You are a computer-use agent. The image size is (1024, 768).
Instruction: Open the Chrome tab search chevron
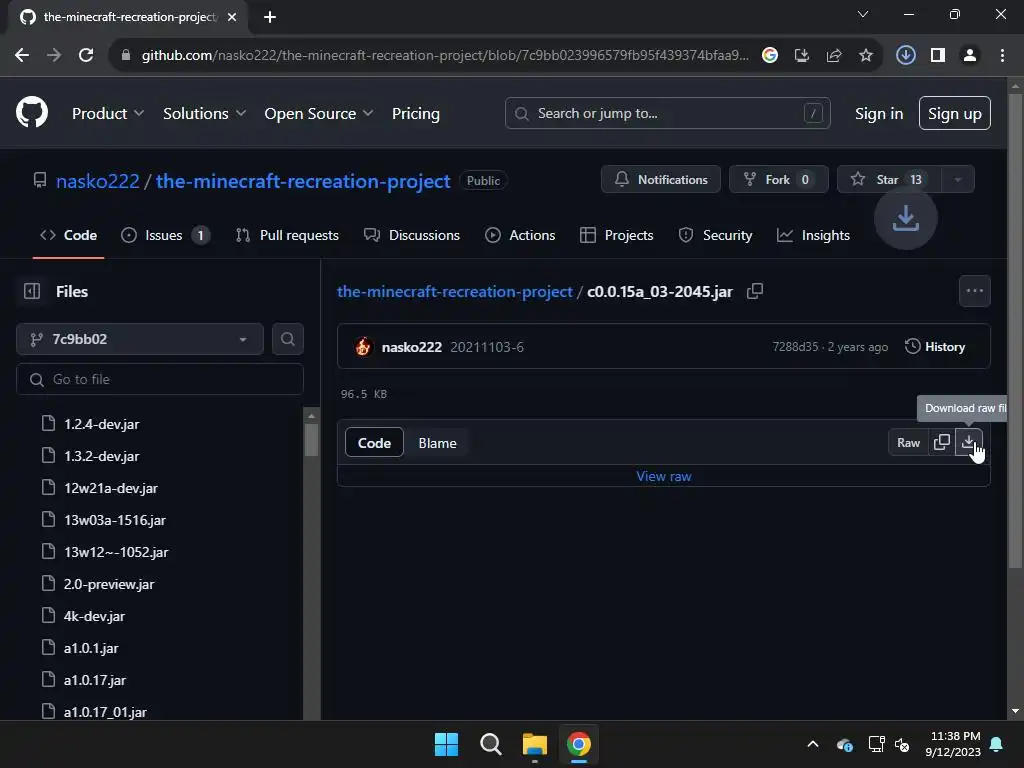863,14
